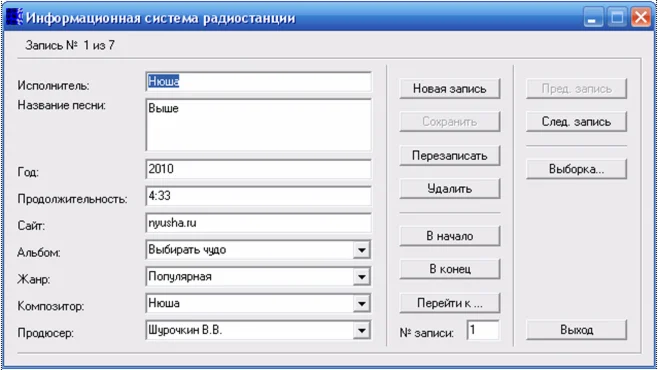Click into the Год field showing 2010
Image resolution: width=658 pixels, height=370 pixels.
pyautogui.click(x=258, y=169)
